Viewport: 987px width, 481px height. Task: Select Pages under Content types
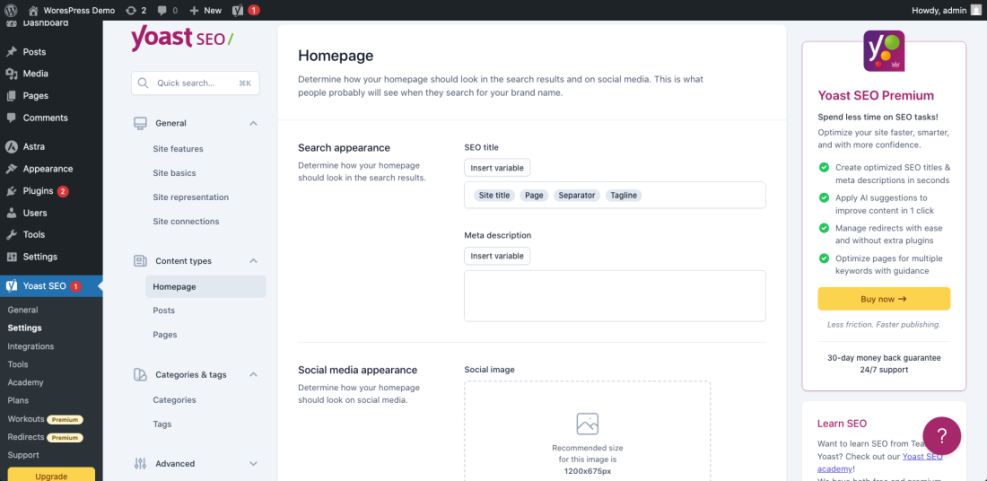tap(165, 335)
